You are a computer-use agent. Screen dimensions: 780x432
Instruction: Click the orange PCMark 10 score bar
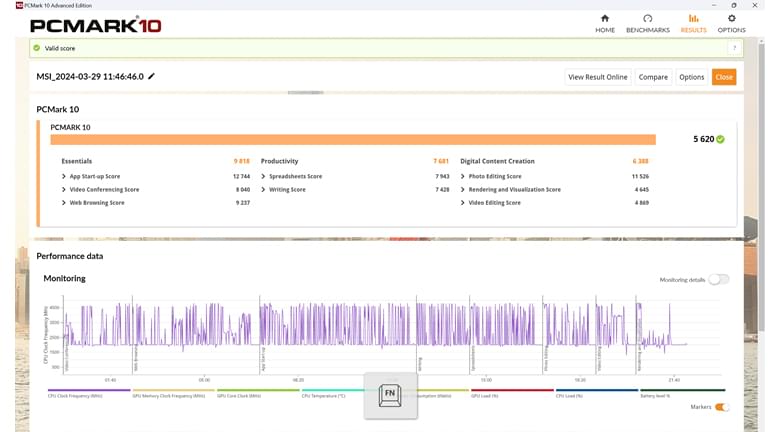pyautogui.click(x=353, y=139)
